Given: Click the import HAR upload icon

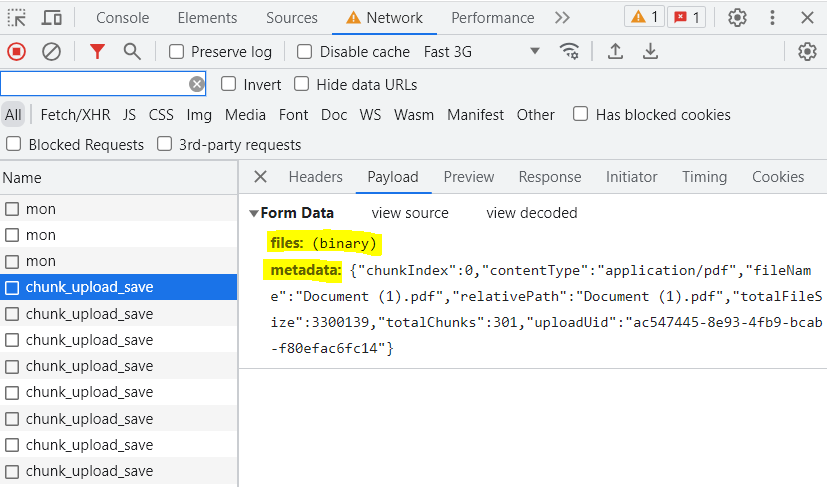Looking at the screenshot, I should (x=616, y=52).
